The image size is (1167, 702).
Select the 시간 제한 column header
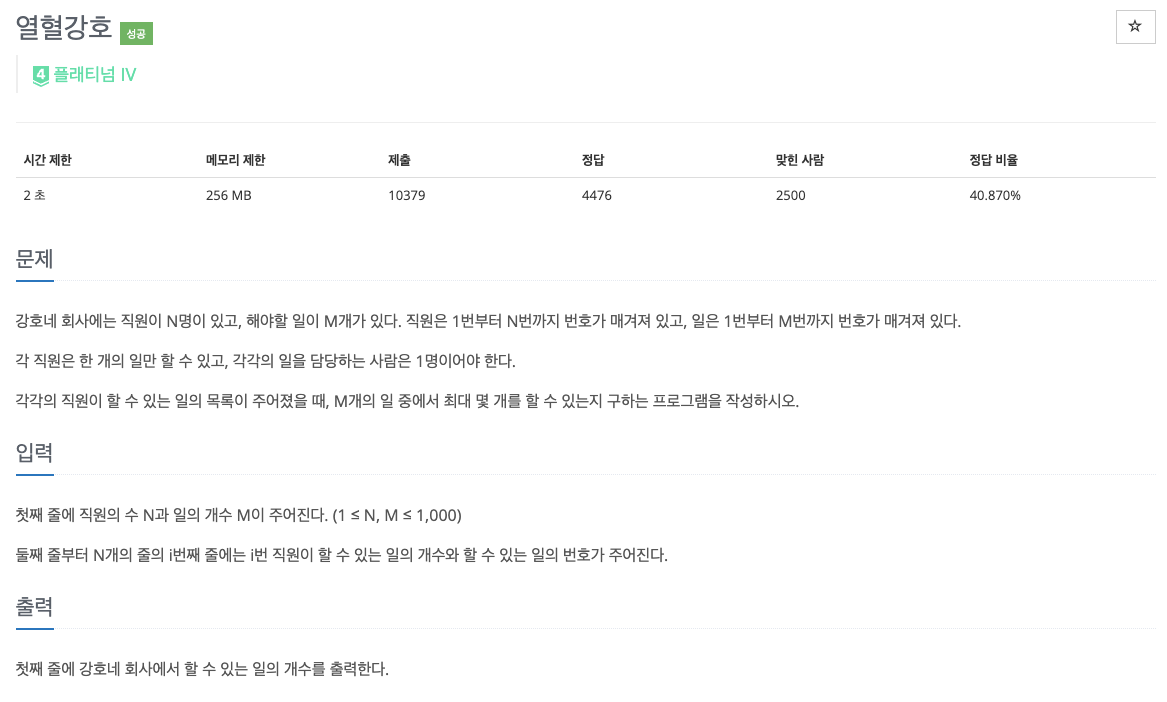pos(47,160)
